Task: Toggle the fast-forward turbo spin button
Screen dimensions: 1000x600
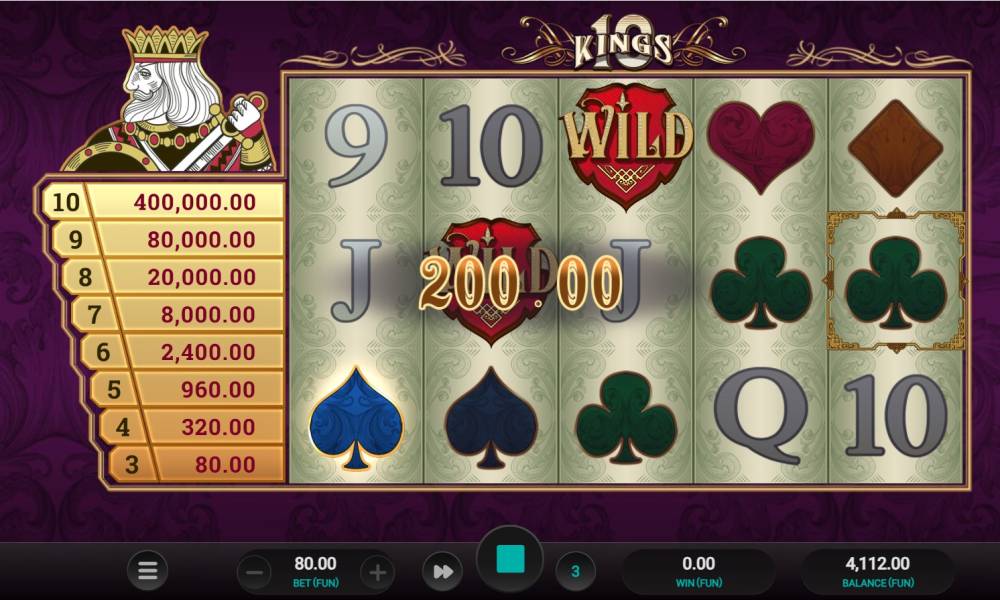Action: coord(443,571)
